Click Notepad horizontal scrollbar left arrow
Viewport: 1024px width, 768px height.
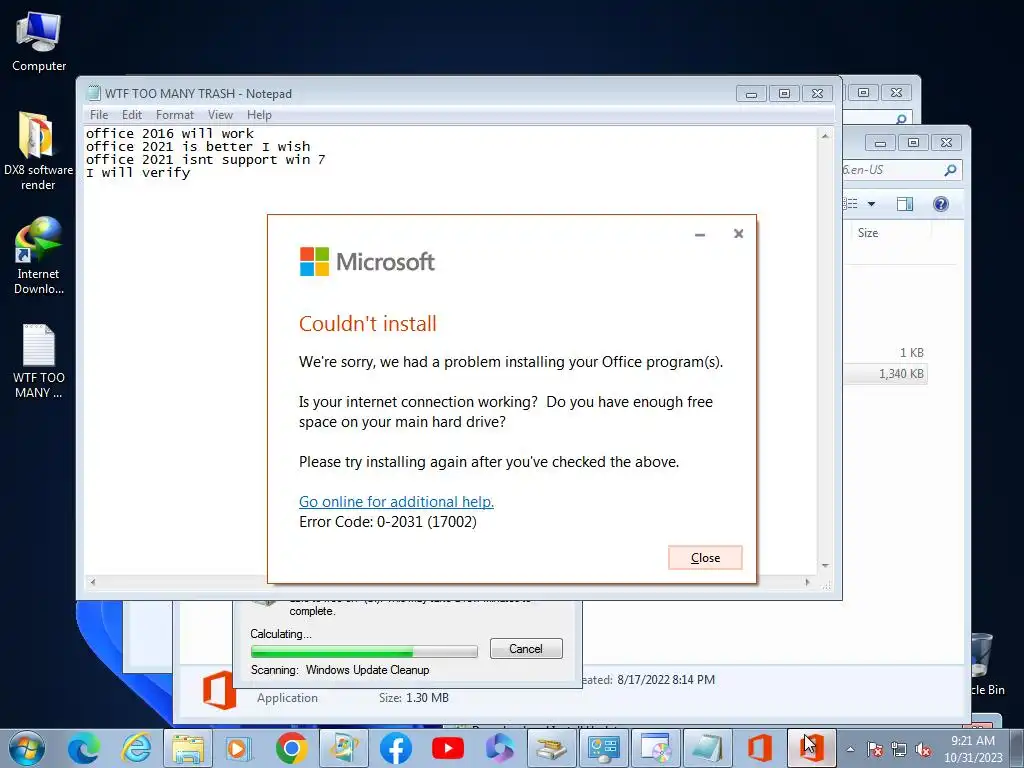[93, 582]
